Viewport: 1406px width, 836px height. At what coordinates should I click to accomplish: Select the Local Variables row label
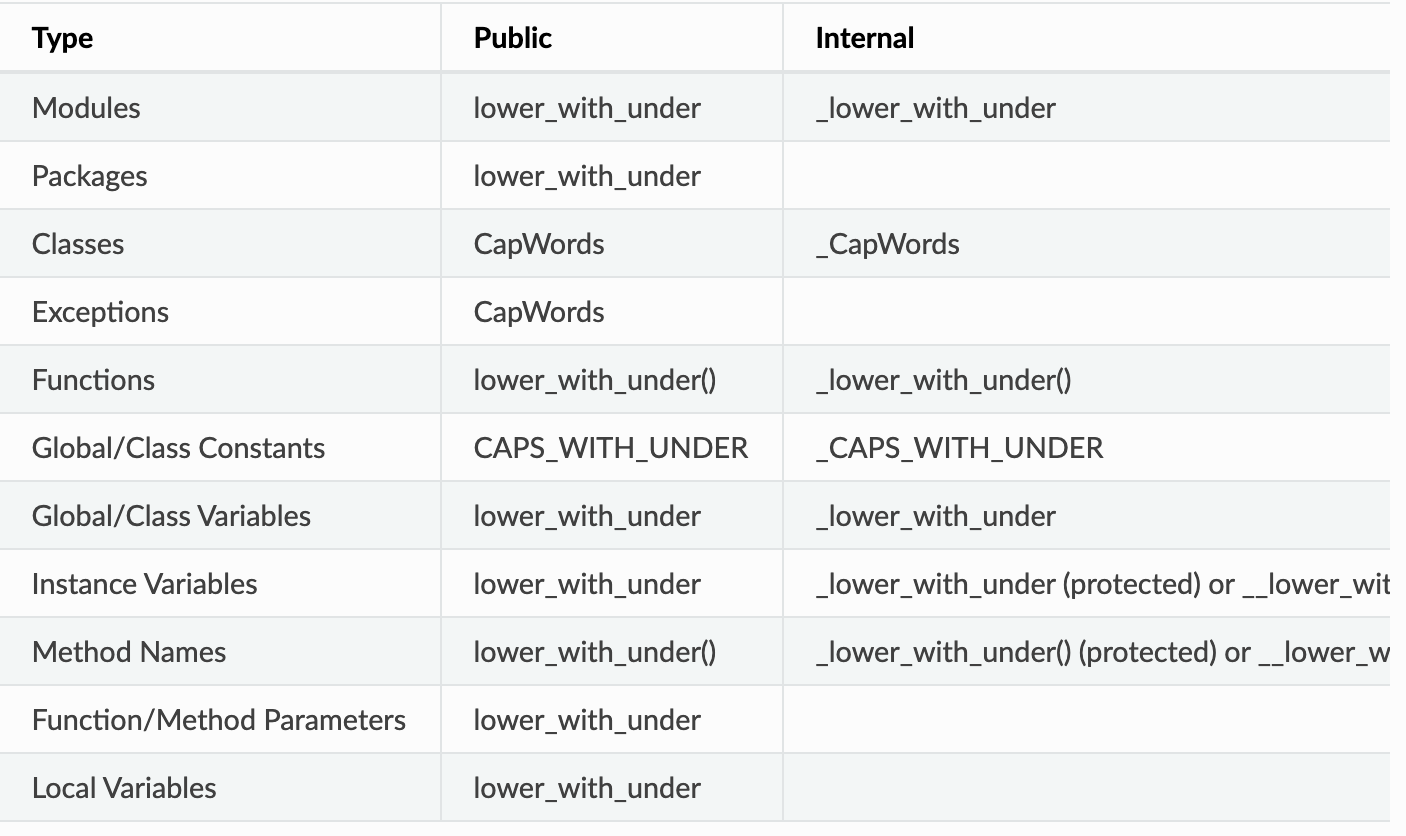[124, 787]
